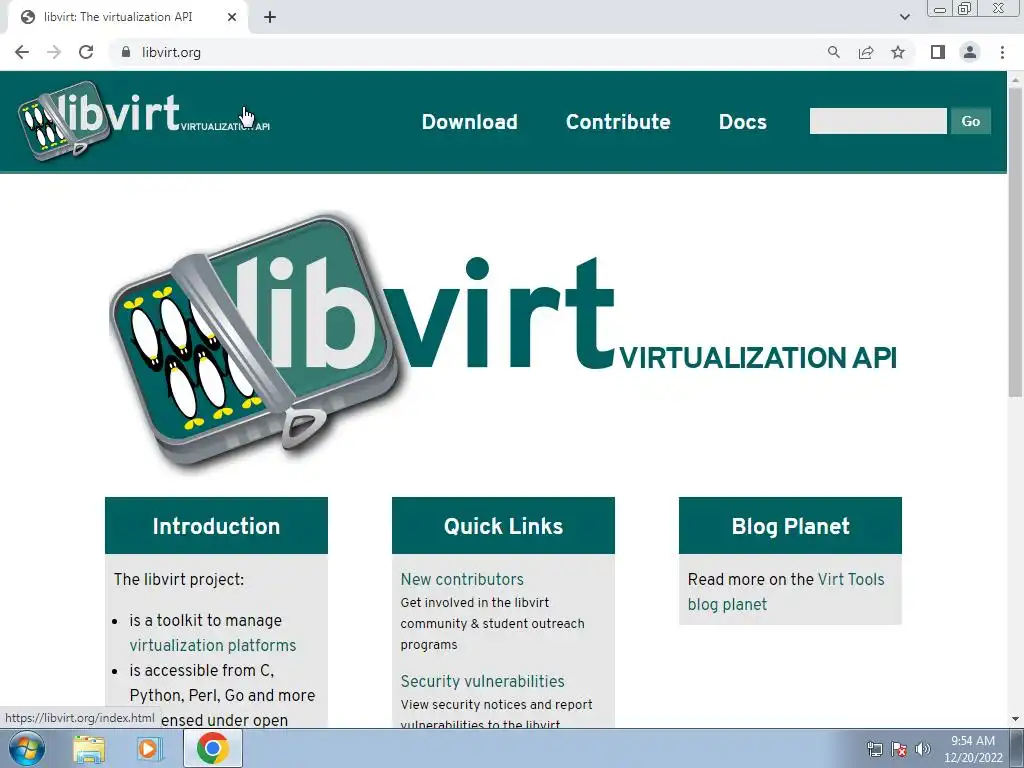Click the site search text field
The width and height of the screenshot is (1024, 768).
click(878, 121)
